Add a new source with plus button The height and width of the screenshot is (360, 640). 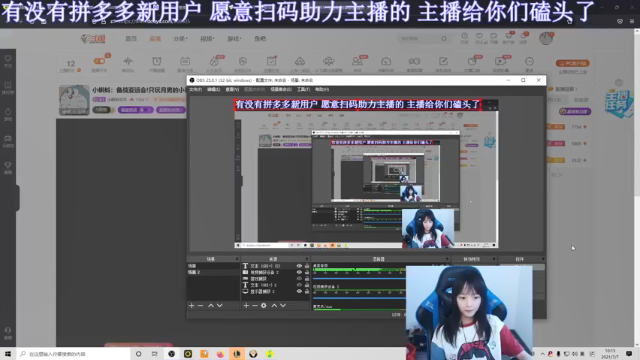(246, 305)
